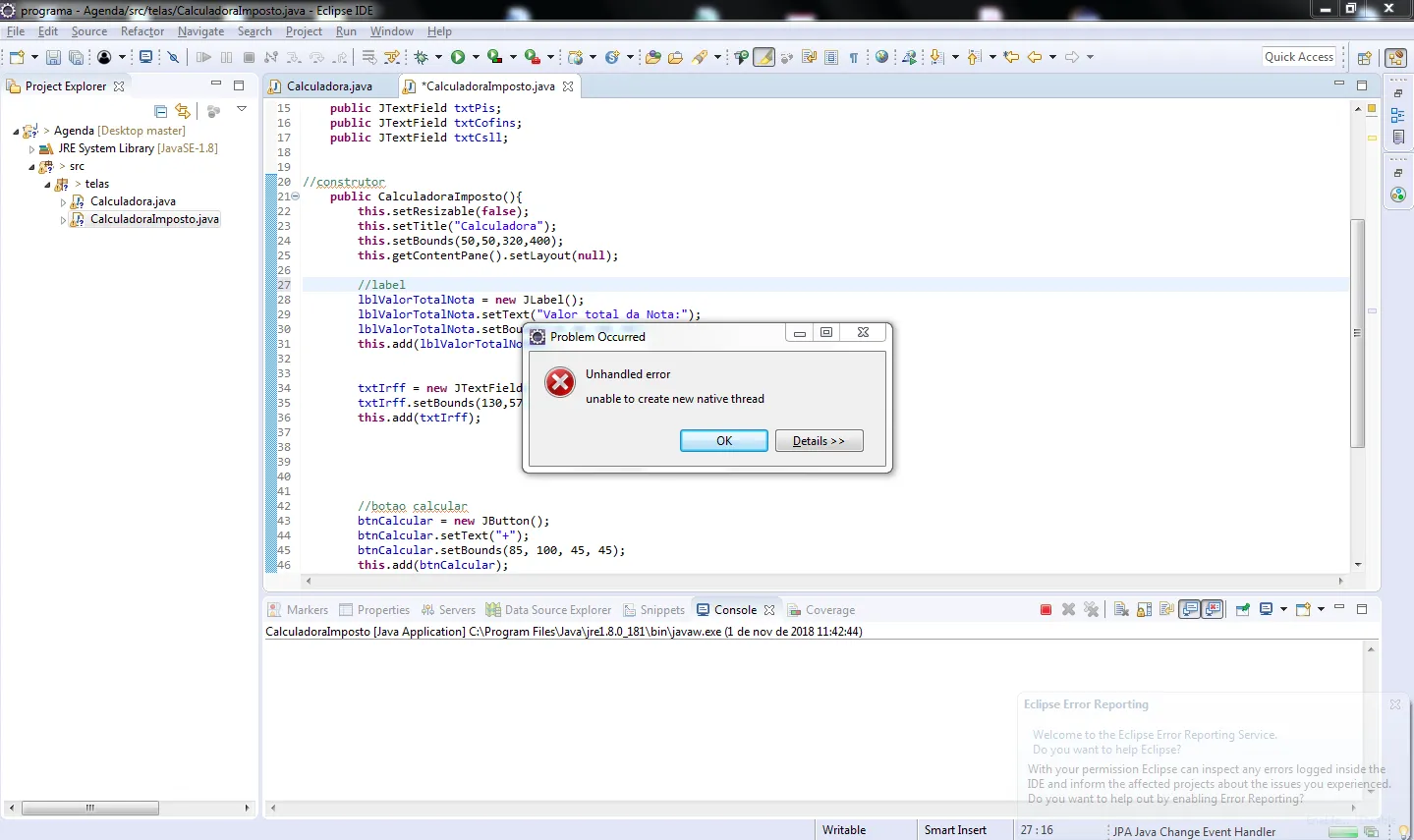The width and height of the screenshot is (1414, 840).
Task: Open the Run button dropdown arrow
Action: pyautogui.click(x=476, y=57)
